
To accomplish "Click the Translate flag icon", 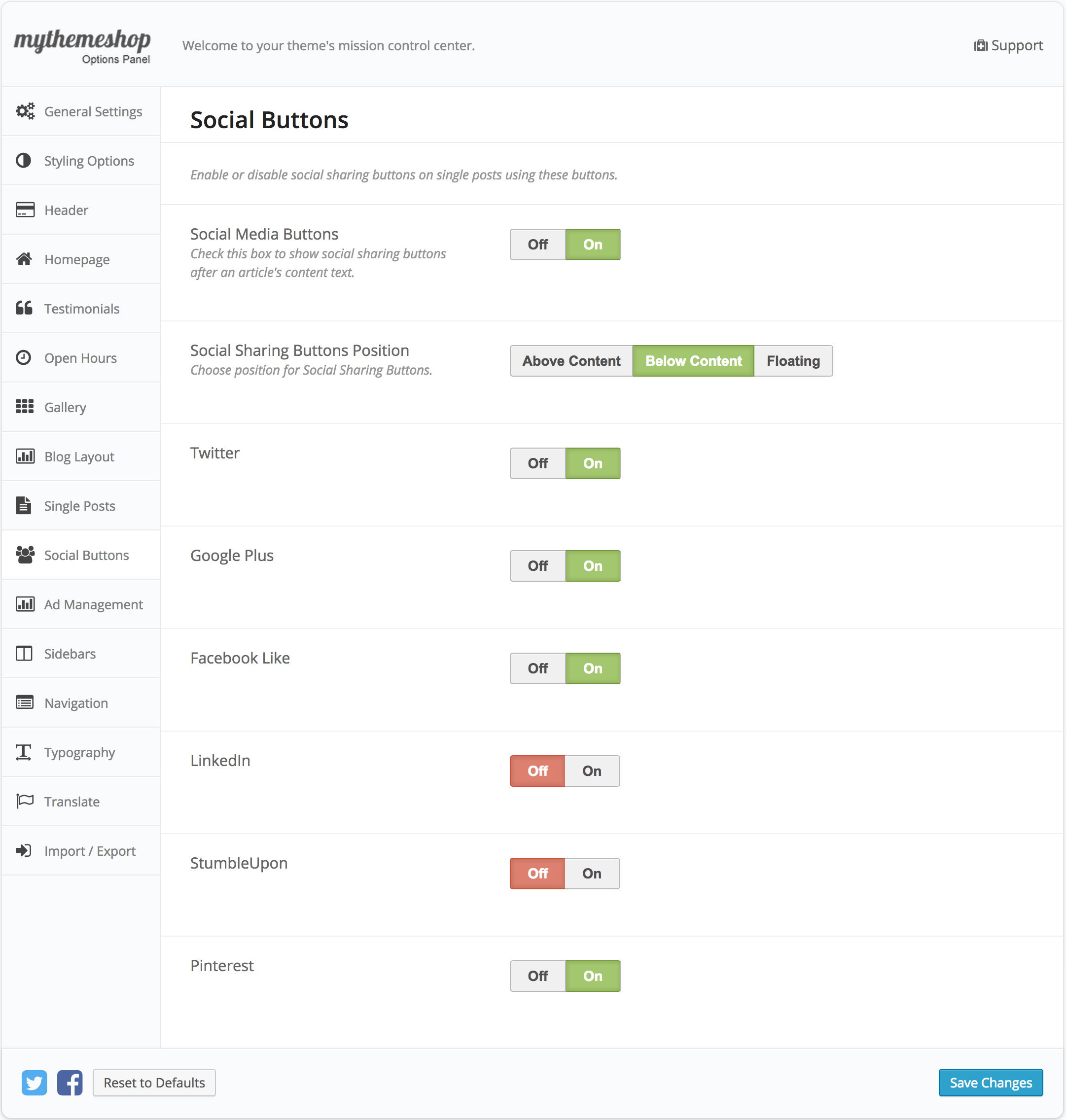I will tap(25, 801).
